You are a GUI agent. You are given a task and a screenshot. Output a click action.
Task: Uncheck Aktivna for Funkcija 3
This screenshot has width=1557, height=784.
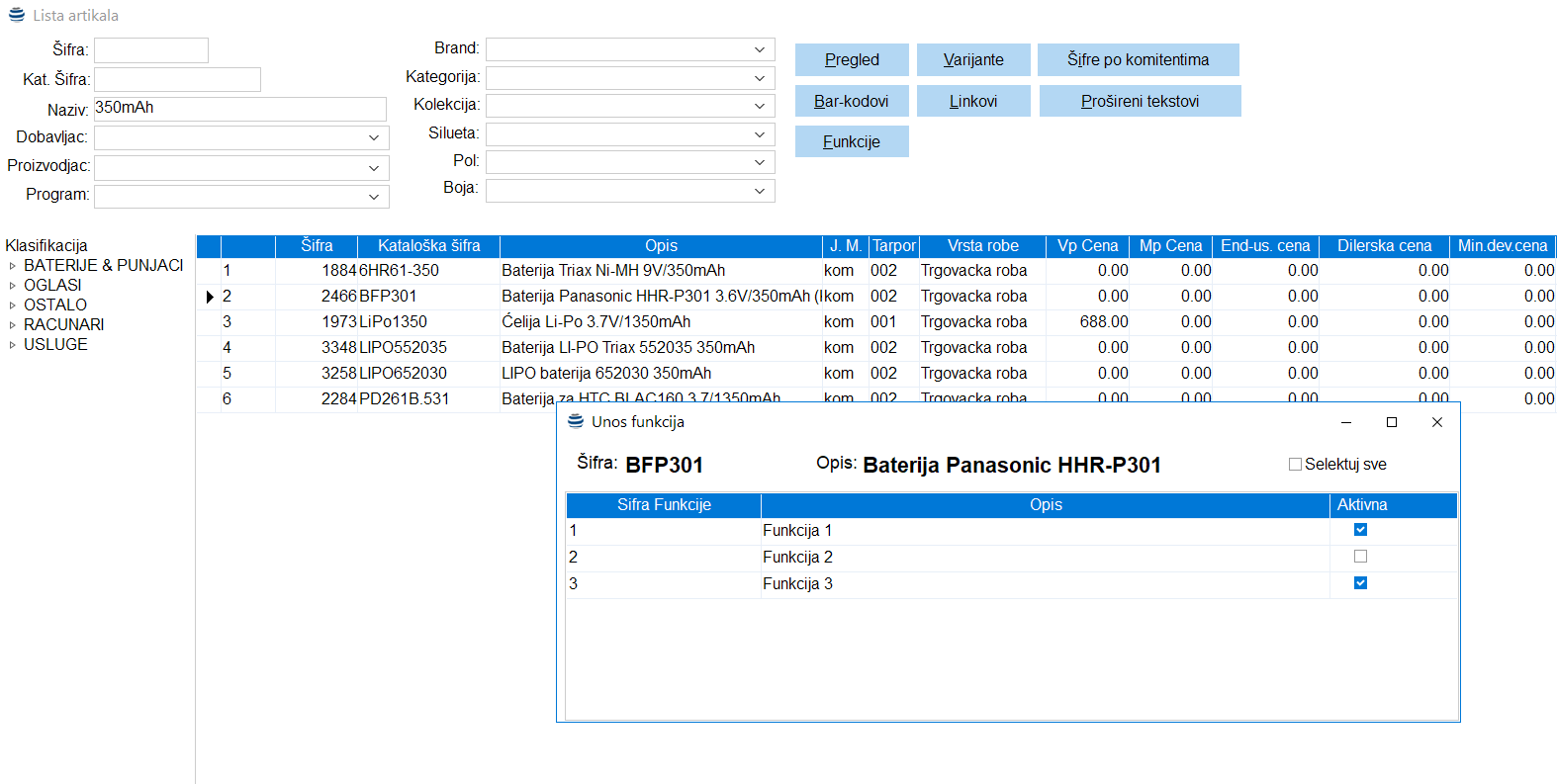[1360, 583]
